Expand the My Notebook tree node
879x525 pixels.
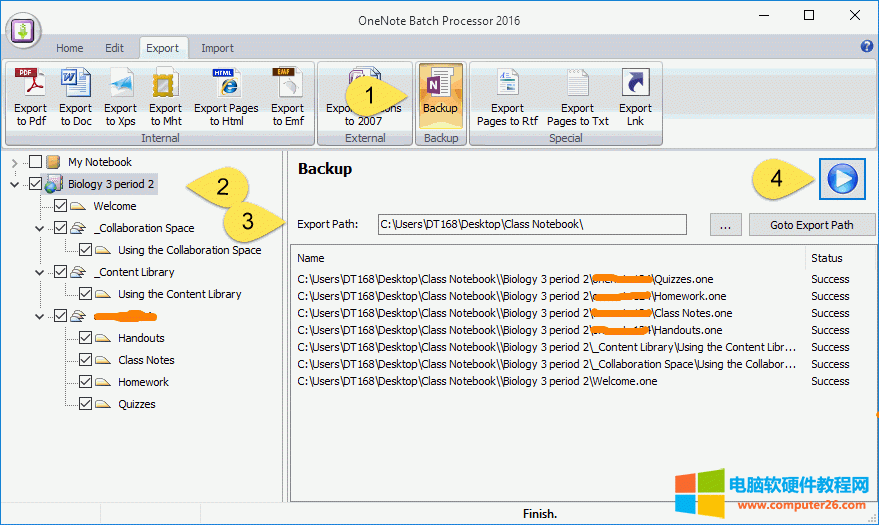click(x=14, y=162)
